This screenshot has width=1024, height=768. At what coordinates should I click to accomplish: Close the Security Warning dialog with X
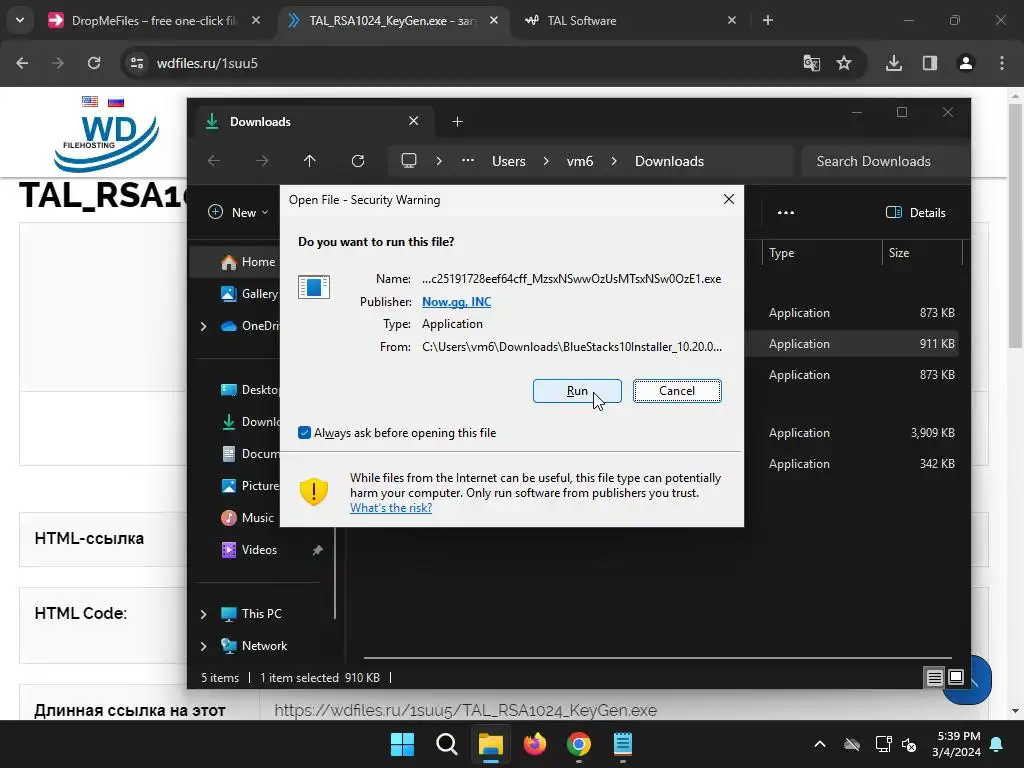729,199
